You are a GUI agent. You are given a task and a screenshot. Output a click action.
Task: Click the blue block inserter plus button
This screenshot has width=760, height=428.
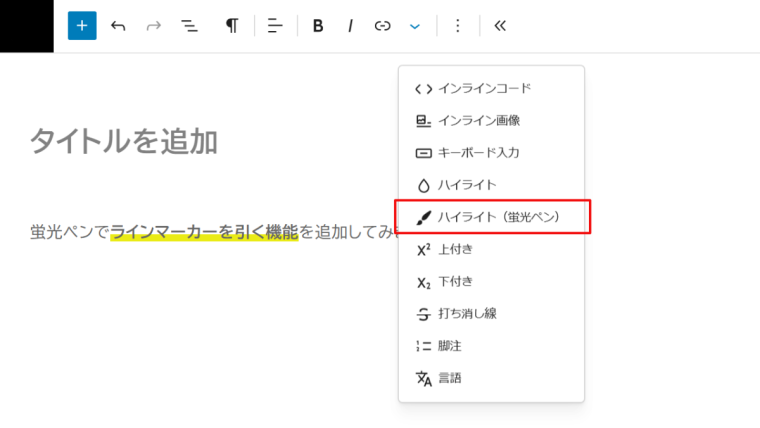point(82,26)
